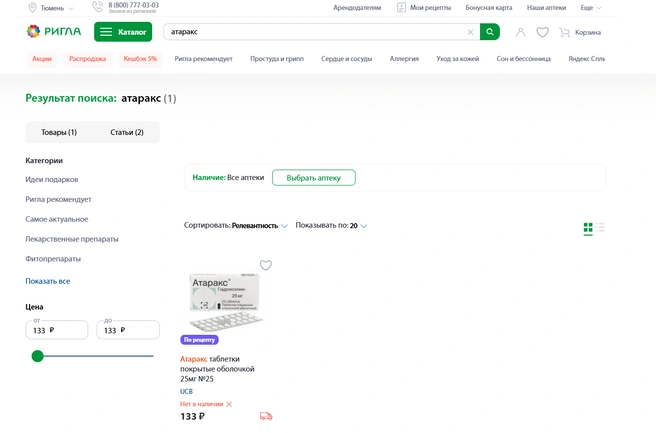Viewport: 656px width, 433px height.
Task: Open the user account icon
Action: coord(520,32)
